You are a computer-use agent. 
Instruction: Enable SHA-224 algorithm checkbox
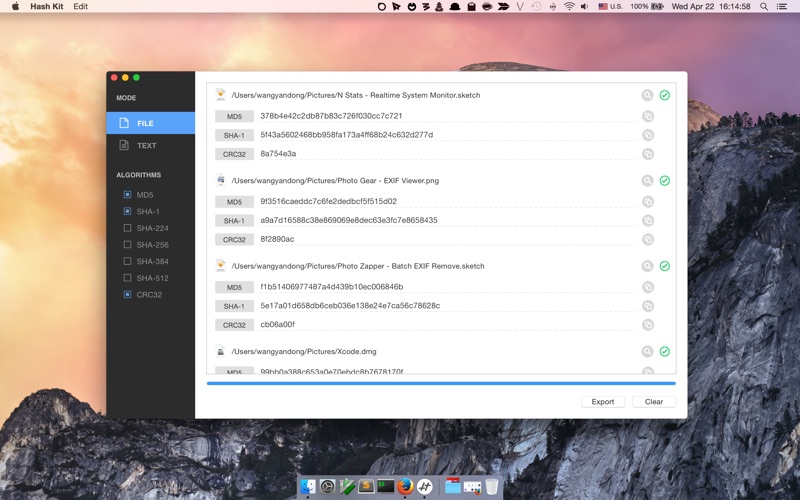click(128, 228)
